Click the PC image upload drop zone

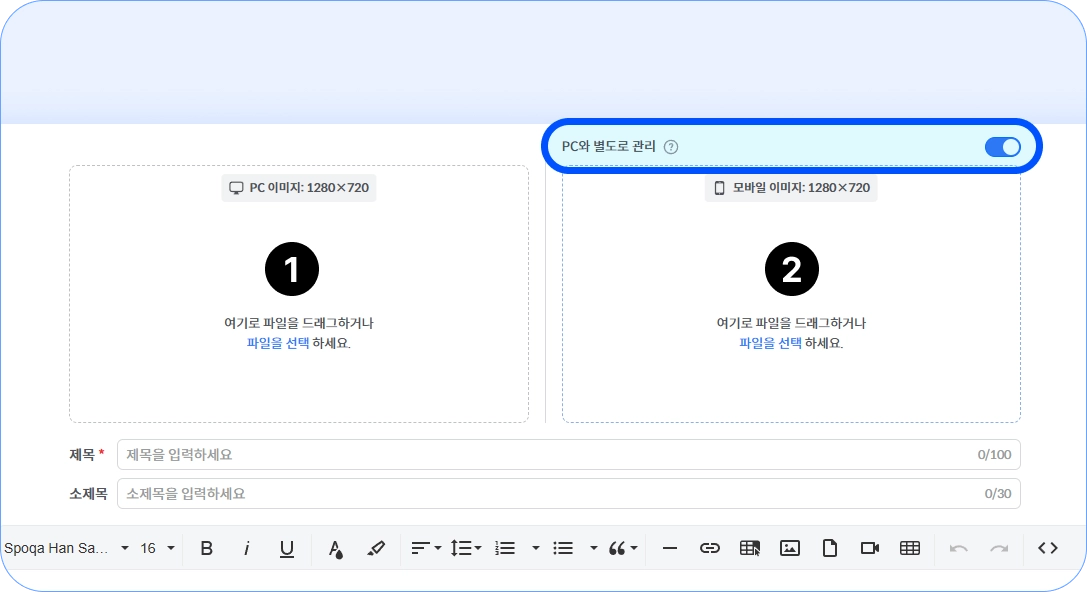point(299,294)
